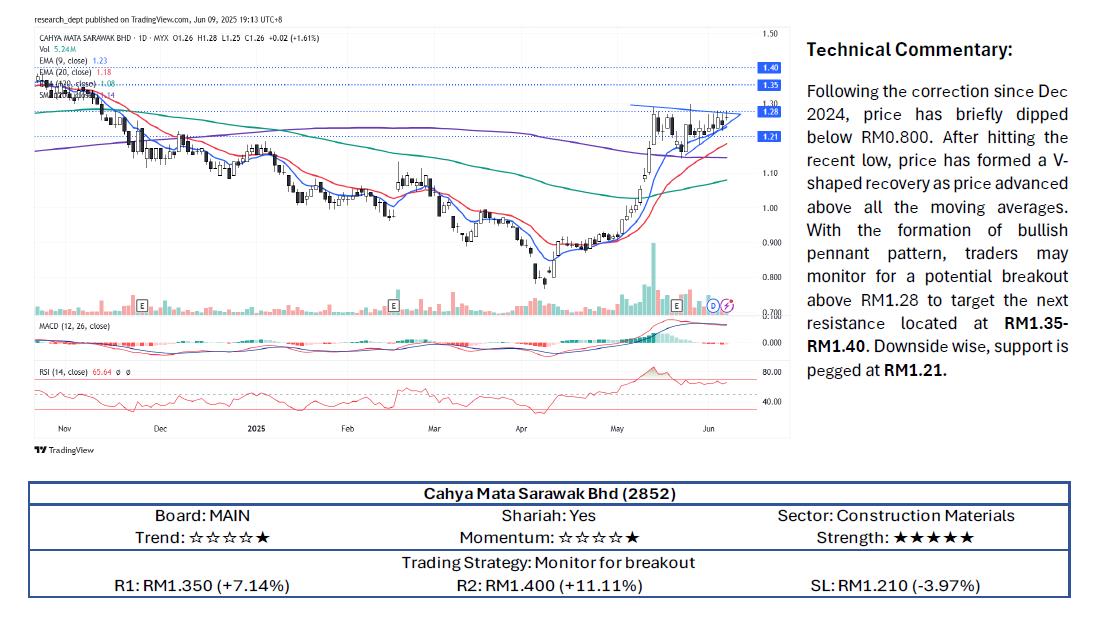This screenshot has height=624, width=1114.
Task: Click the Vol 5.24M volume legend
Action: pyautogui.click(x=58, y=49)
